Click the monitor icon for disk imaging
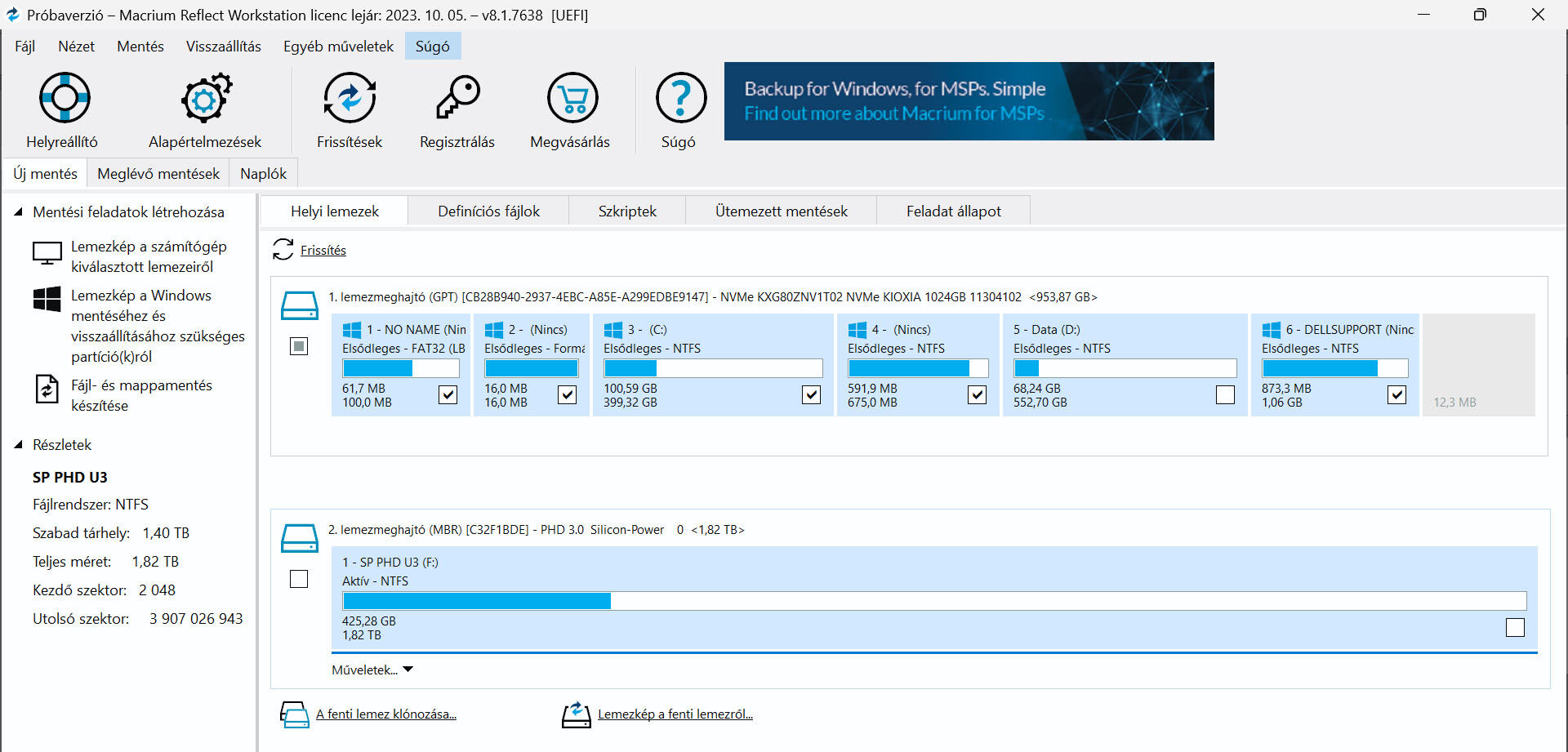1568x752 pixels. (x=47, y=253)
